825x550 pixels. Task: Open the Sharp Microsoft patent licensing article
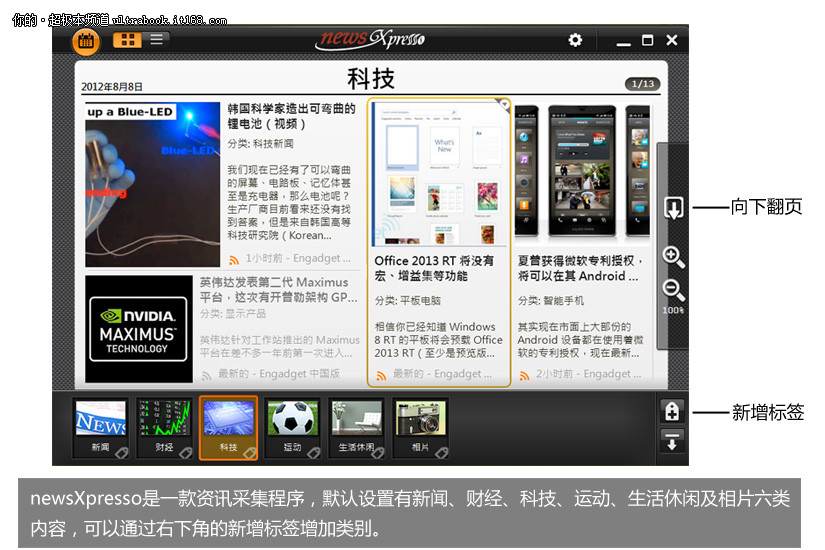[585, 268]
